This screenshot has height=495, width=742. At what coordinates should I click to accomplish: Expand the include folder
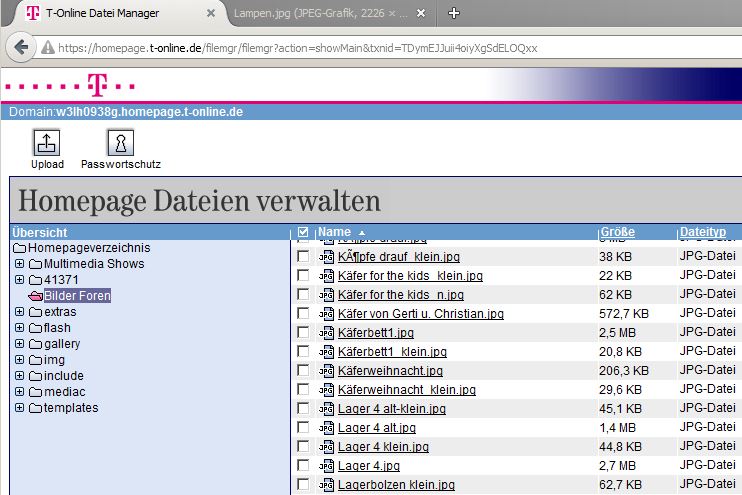pos(19,376)
